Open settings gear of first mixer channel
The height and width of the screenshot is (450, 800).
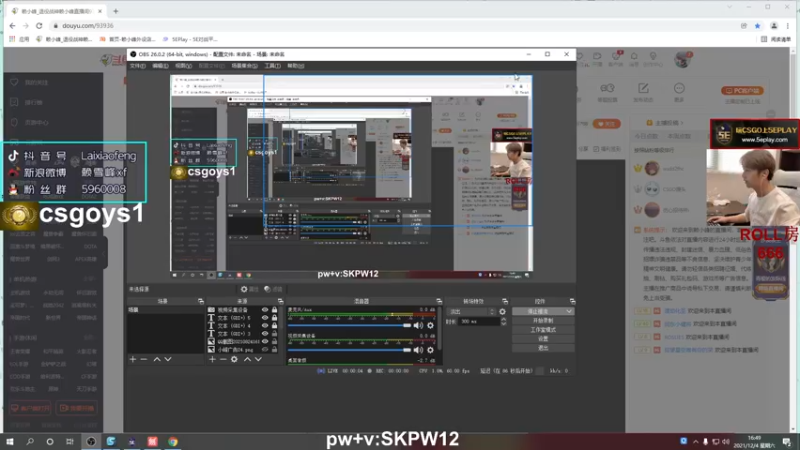[431, 325]
